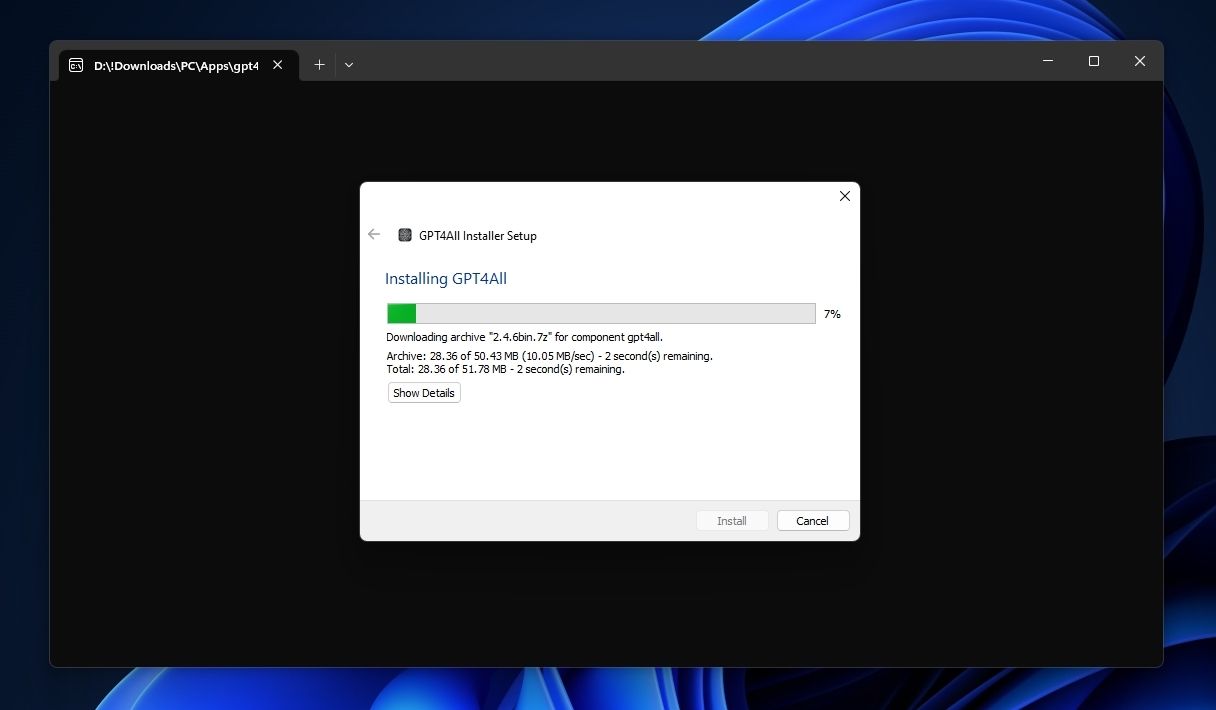This screenshot has height=710, width=1216.
Task: Minimize the terminal window
Action: click(1047, 61)
